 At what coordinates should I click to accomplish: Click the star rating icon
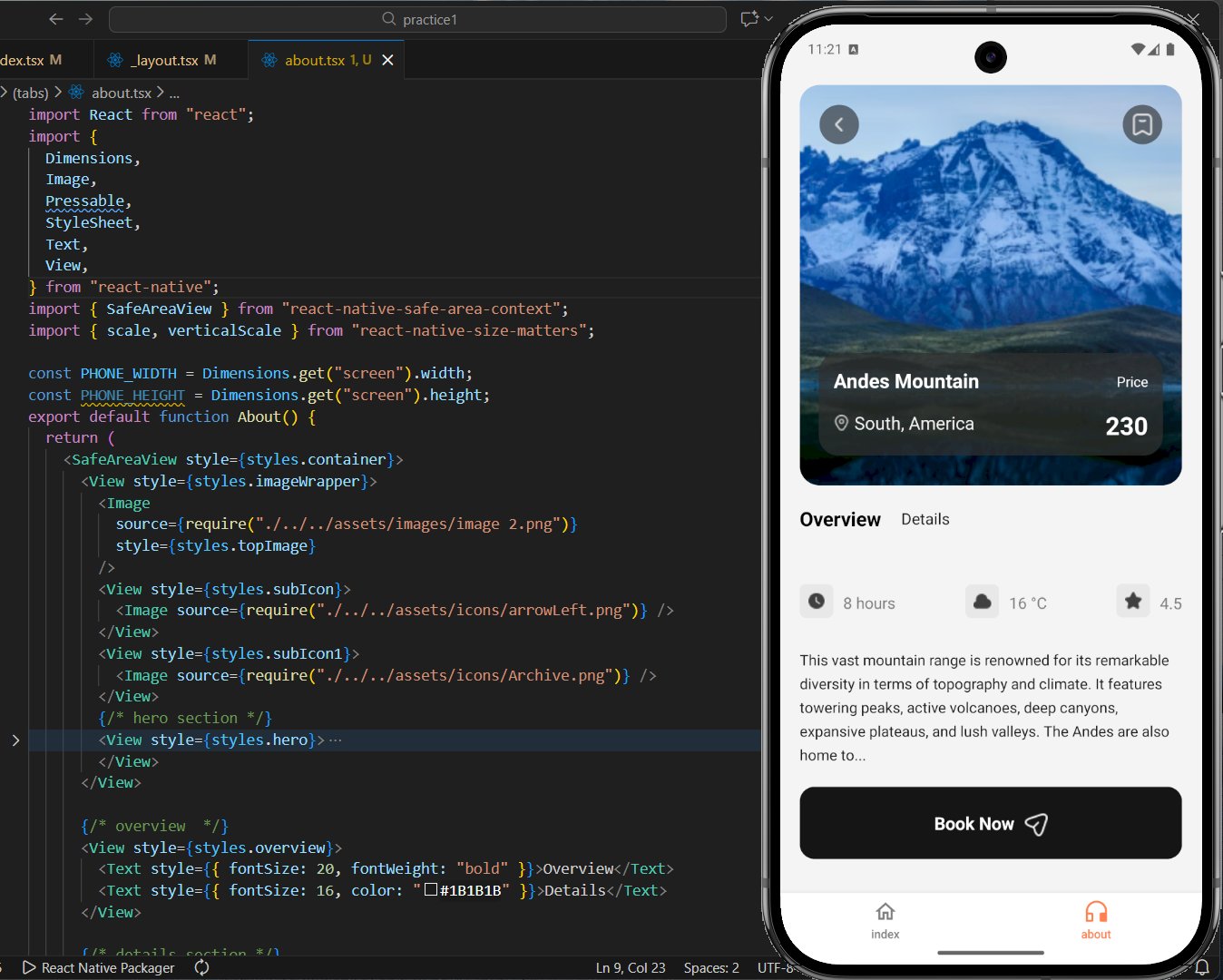pos(1133,602)
